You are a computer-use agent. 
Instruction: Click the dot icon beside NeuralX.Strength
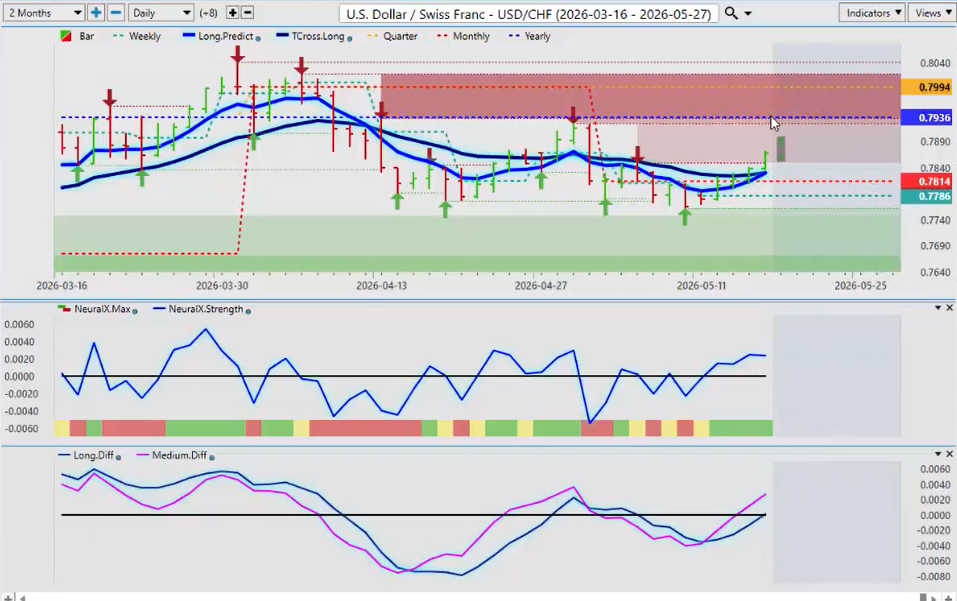tap(248, 311)
